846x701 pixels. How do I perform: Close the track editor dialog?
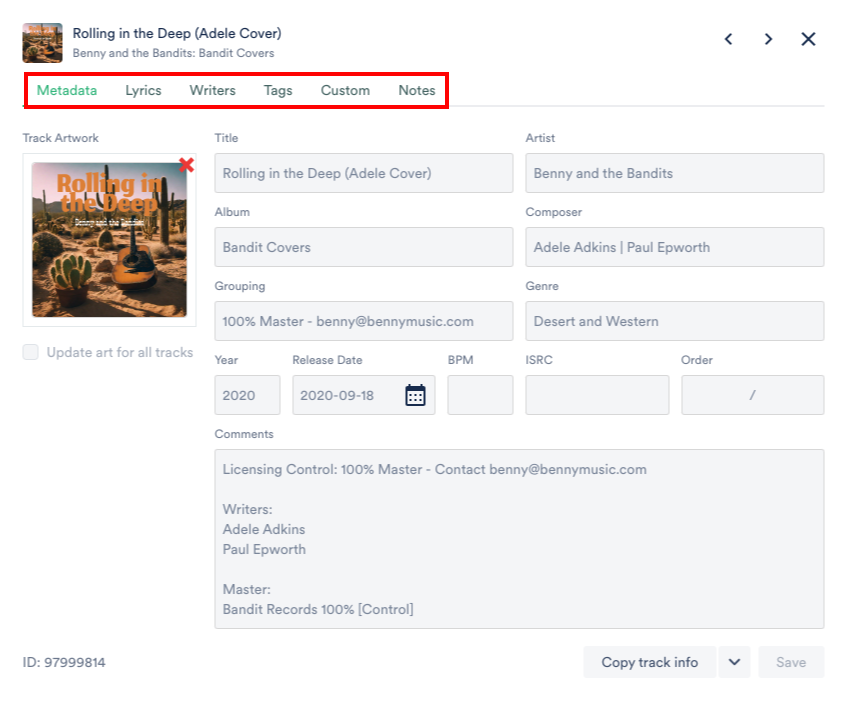coord(807,40)
